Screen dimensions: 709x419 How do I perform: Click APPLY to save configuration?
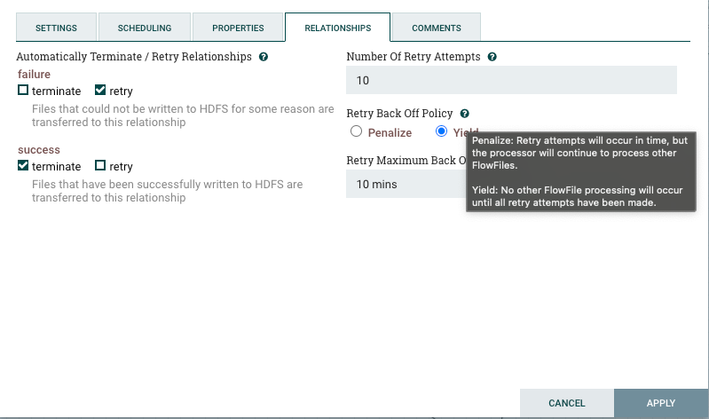tap(661, 403)
